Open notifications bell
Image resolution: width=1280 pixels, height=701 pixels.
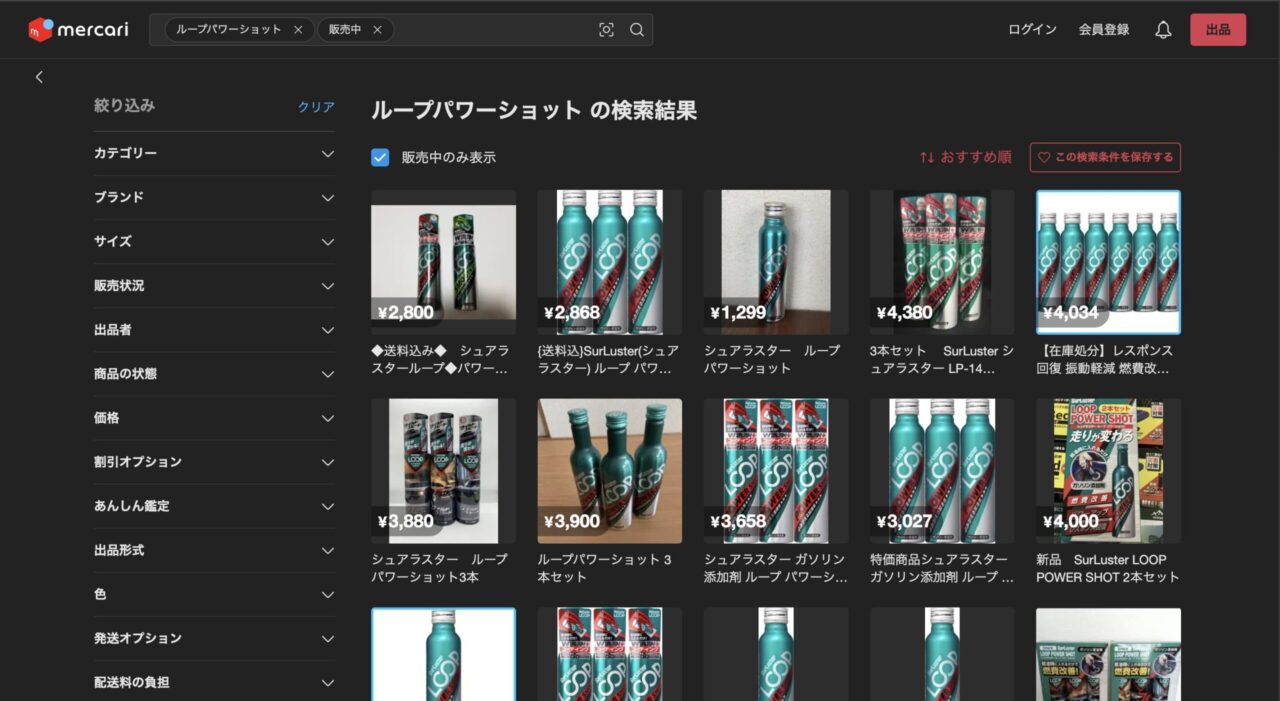tap(1163, 30)
